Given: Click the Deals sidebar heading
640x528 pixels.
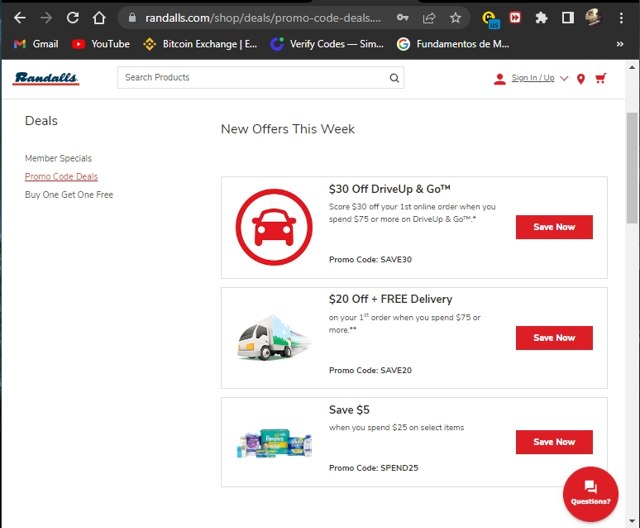Looking at the screenshot, I should [41, 121].
